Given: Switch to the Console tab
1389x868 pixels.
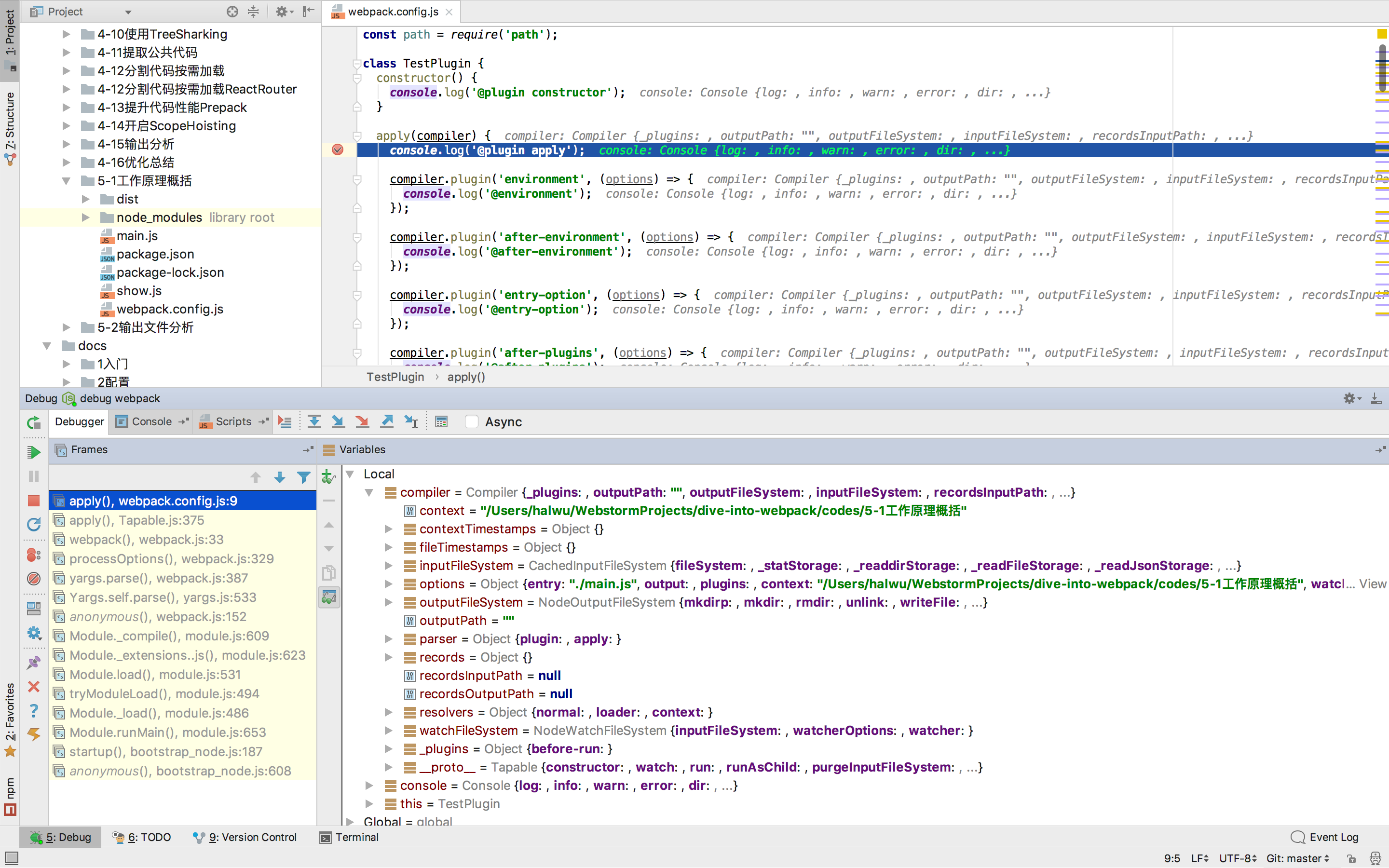Looking at the screenshot, I should 151,421.
